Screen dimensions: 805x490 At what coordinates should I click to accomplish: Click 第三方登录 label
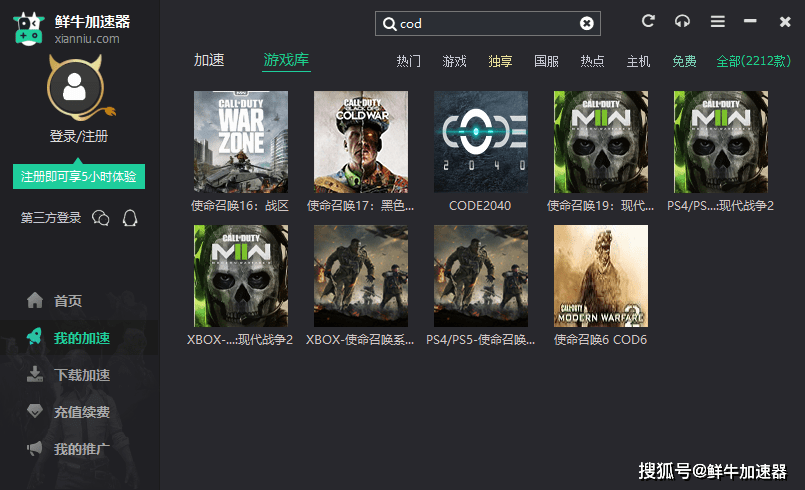pos(51,218)
